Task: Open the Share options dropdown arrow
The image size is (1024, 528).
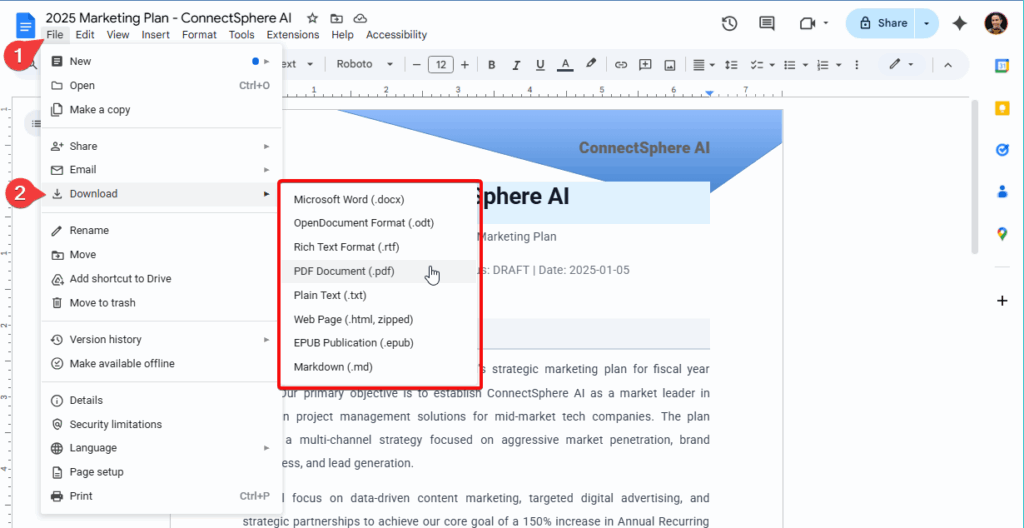Action: [x=926, y=24]
